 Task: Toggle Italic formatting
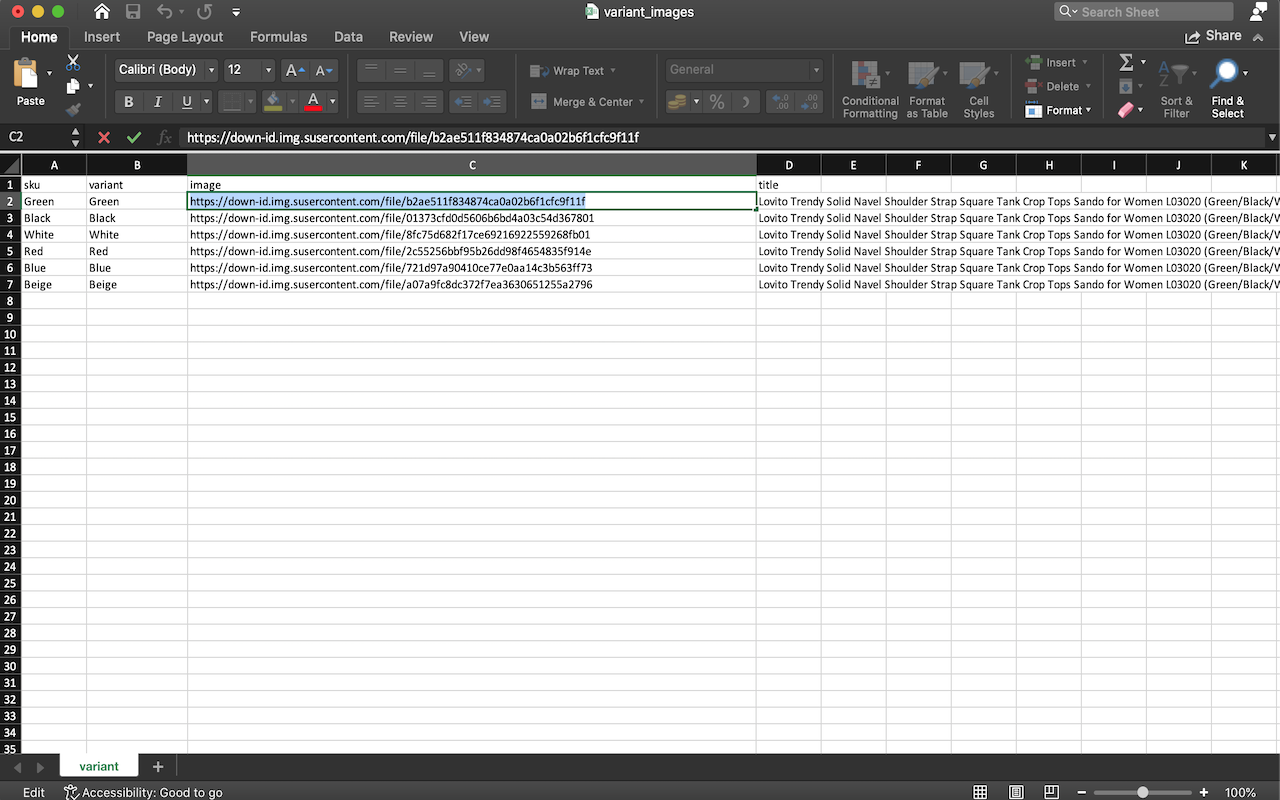click(157, 102)
